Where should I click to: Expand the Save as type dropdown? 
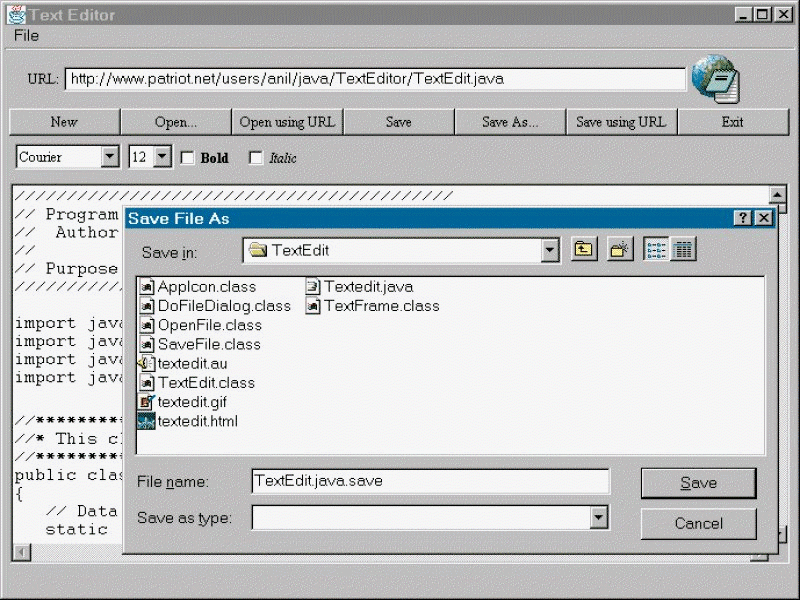tap(598, 517)
